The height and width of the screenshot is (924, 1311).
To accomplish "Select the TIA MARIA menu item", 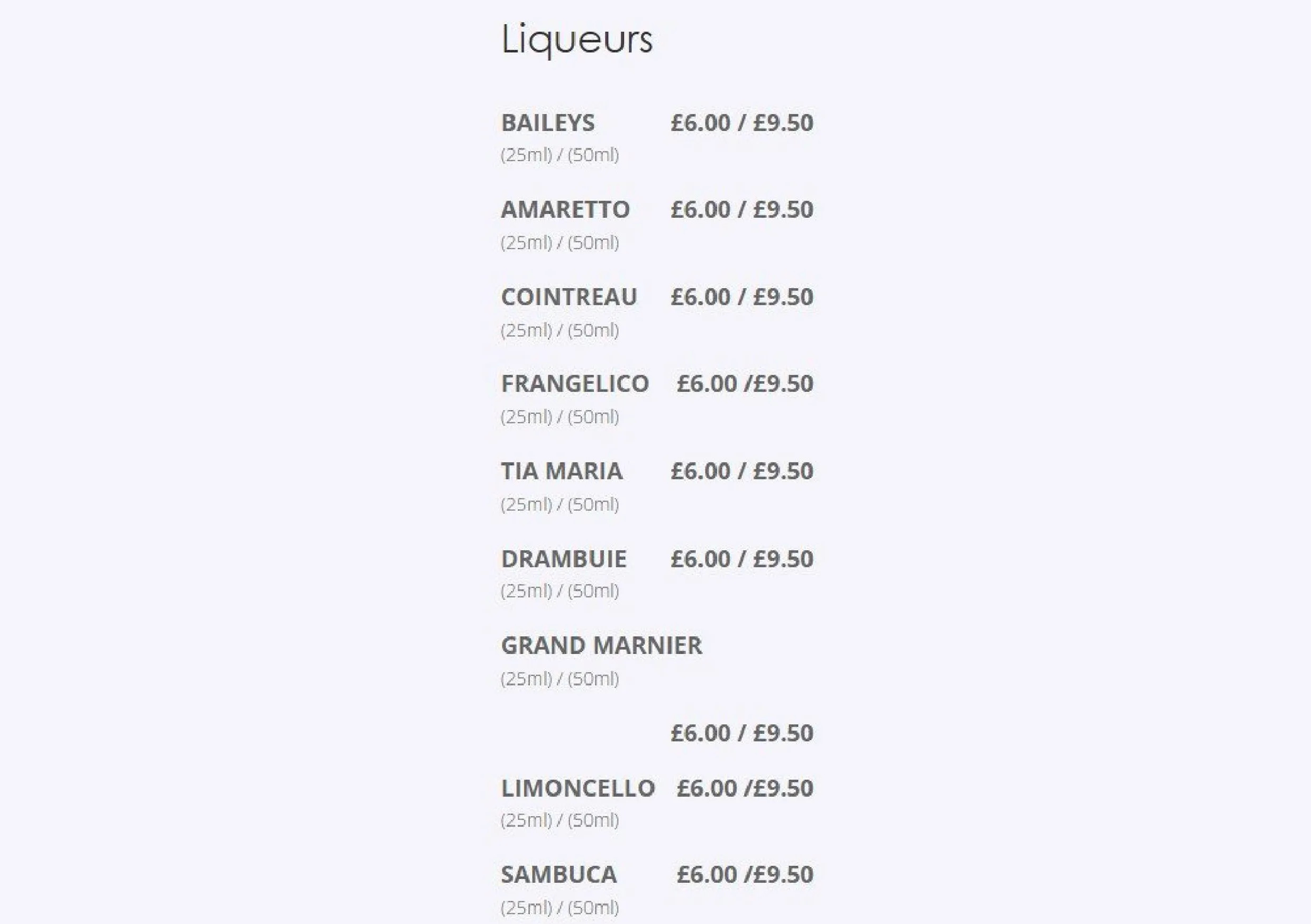I will coord(562,471).
